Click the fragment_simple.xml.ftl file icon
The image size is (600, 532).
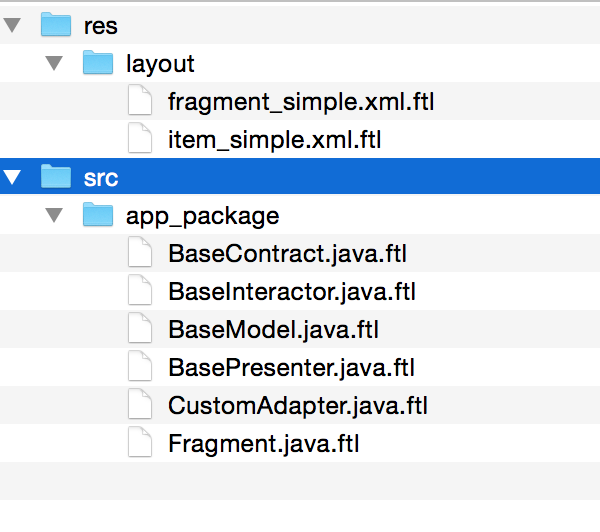(x=140, y=101)
